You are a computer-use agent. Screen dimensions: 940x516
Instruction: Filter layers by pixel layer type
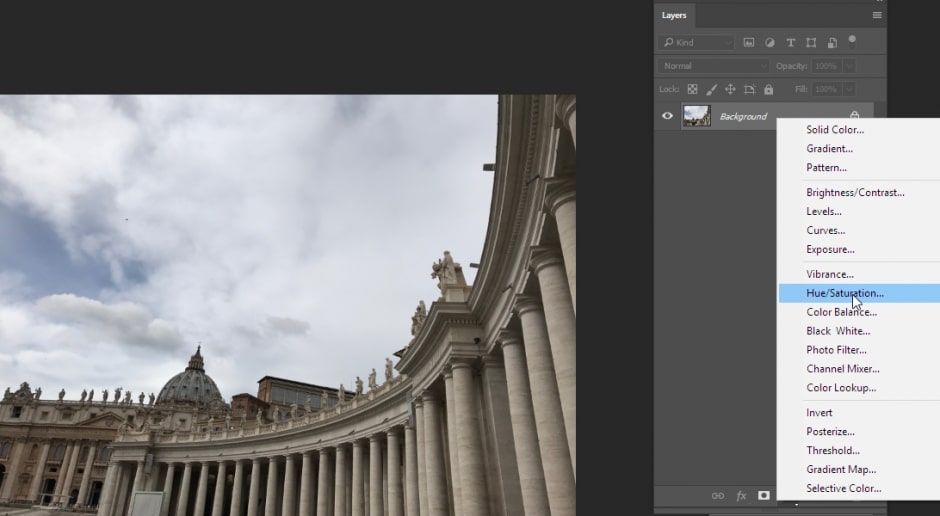coord(749,43)
